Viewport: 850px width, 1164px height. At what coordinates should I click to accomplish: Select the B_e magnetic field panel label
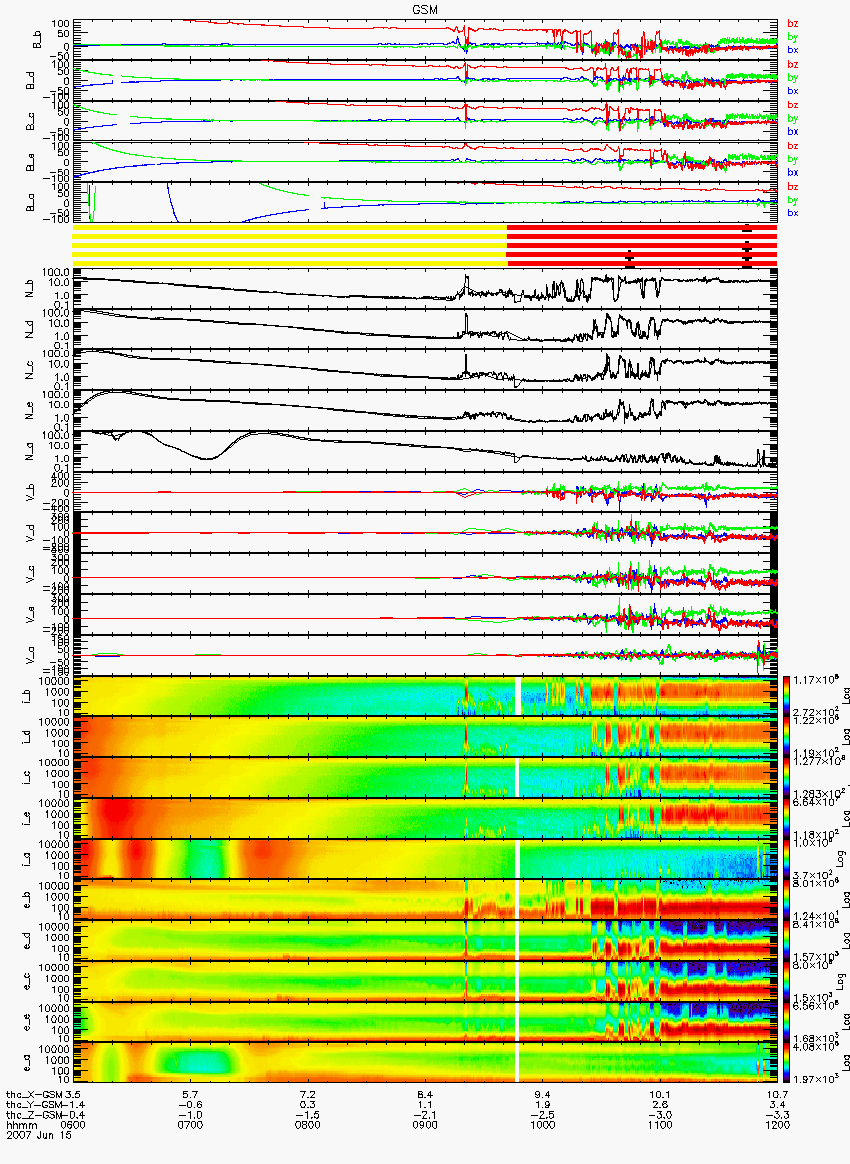(x=30, y=162)
